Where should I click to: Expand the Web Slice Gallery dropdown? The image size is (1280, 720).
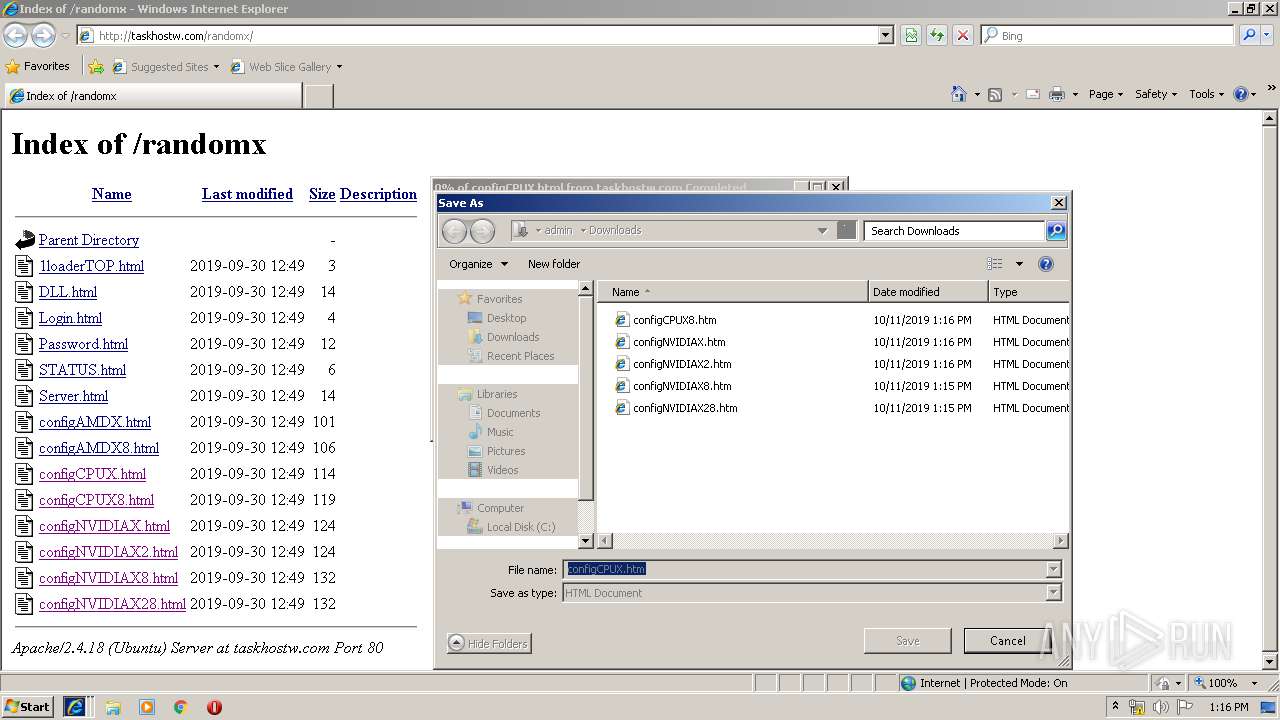pyautogui.click(x=339, y=67)
